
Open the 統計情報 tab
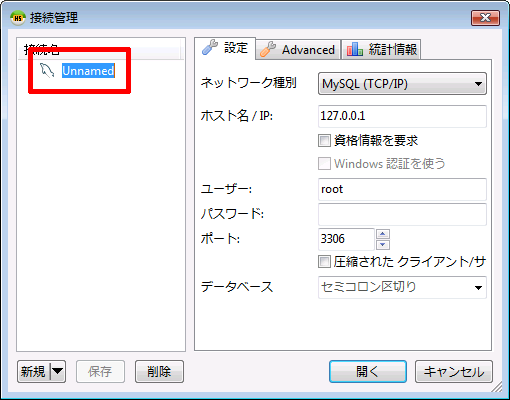pos(381,50)
